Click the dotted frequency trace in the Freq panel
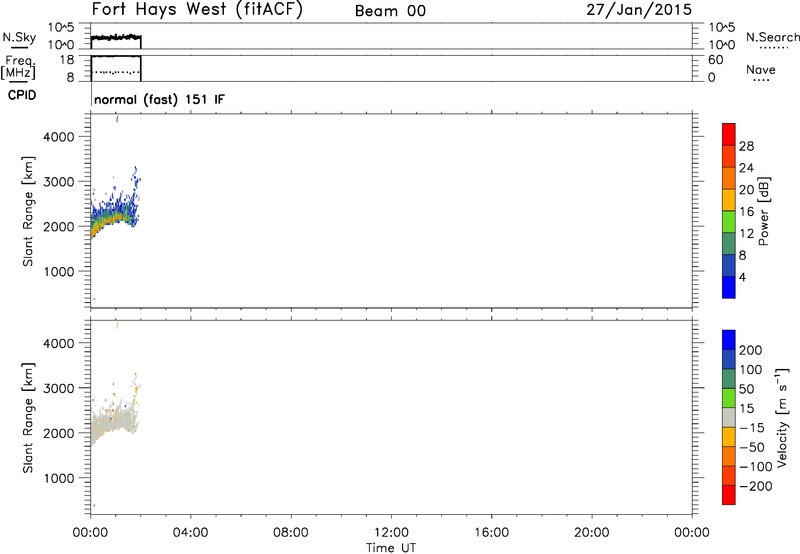Screen dimensions: 800x554 click(117, 72)
